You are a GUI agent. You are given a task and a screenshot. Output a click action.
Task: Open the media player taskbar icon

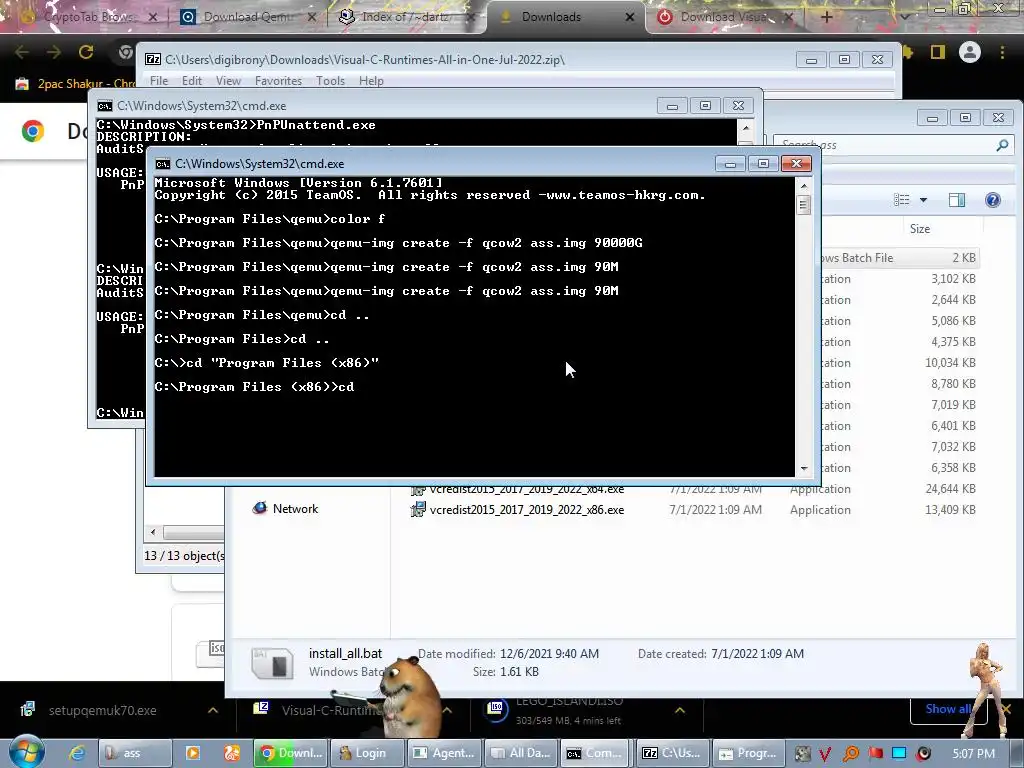193,753
